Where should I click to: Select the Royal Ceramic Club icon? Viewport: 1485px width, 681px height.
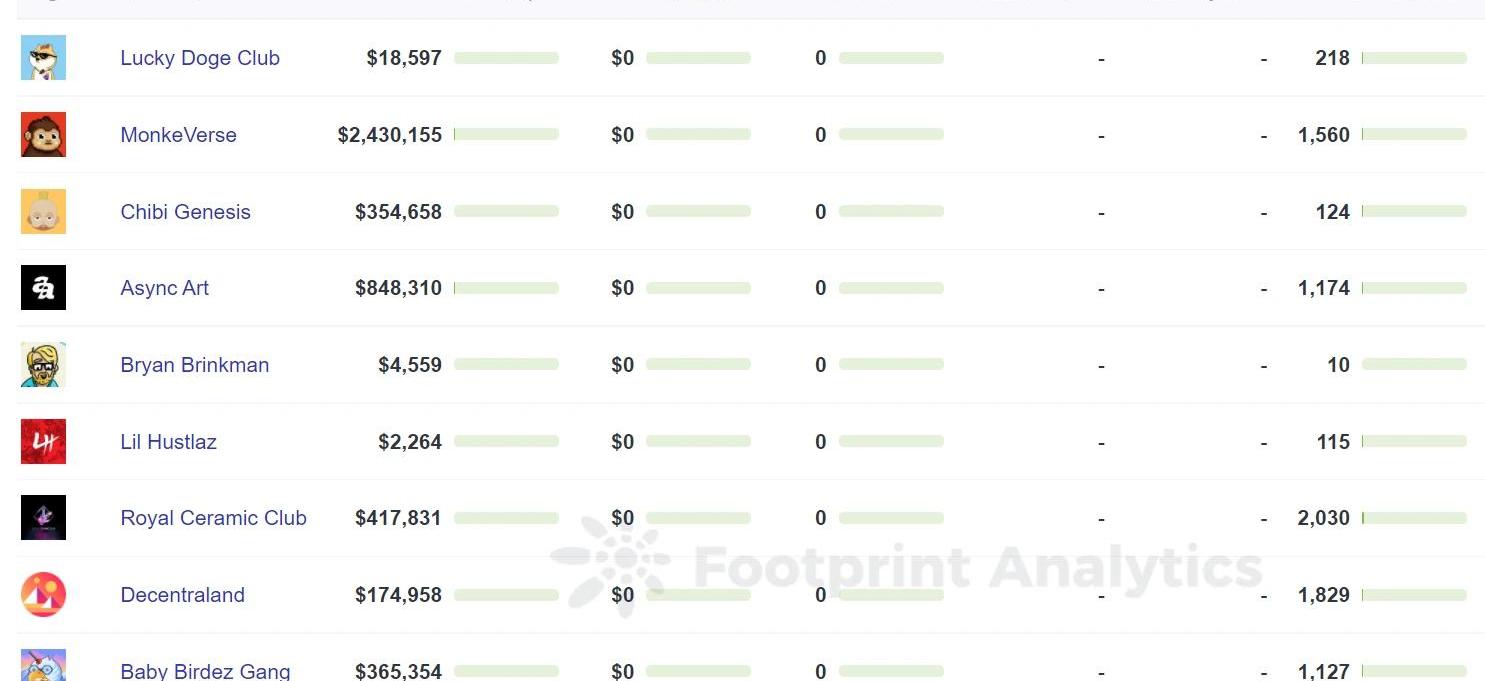pos(43,518)
